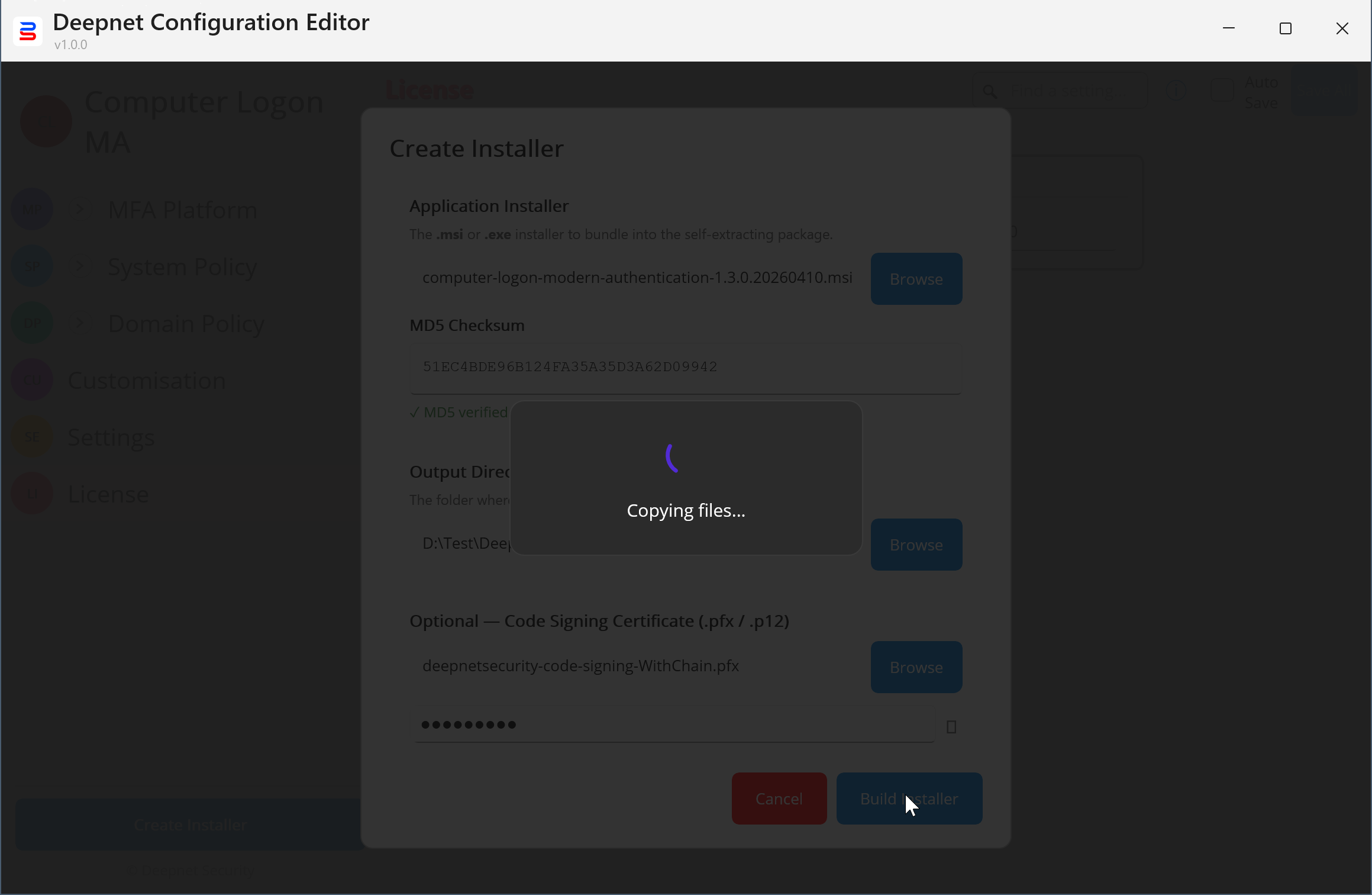Expand the MFA Platform chevron

point(80,210)
